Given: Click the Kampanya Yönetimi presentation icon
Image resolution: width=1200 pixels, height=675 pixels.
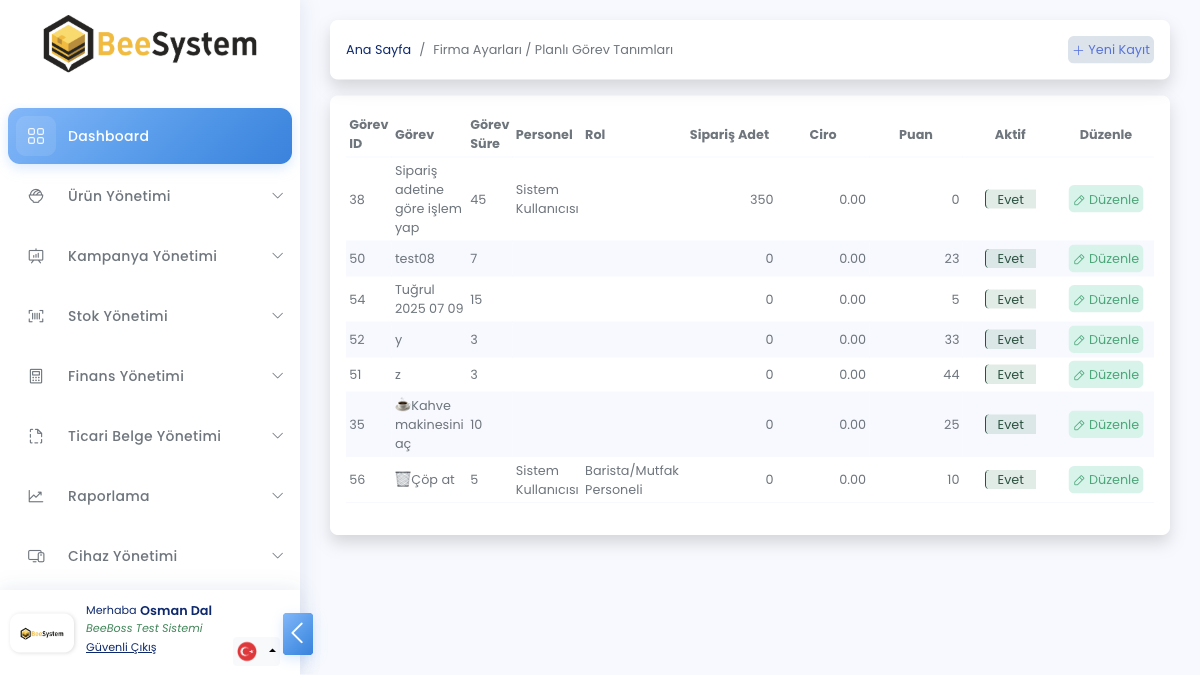Looking at the screenshot, I should 36,256.
